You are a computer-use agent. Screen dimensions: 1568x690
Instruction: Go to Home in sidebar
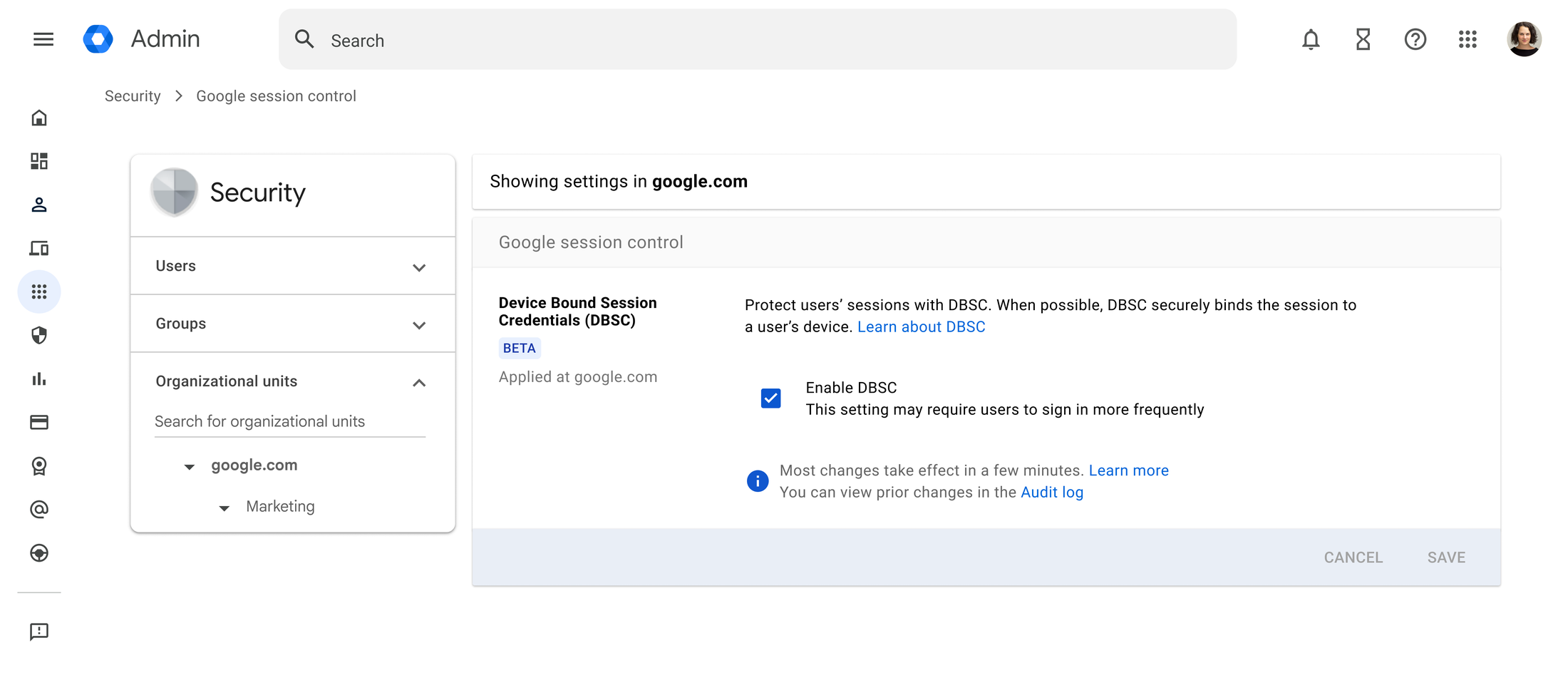coord(39,118)
